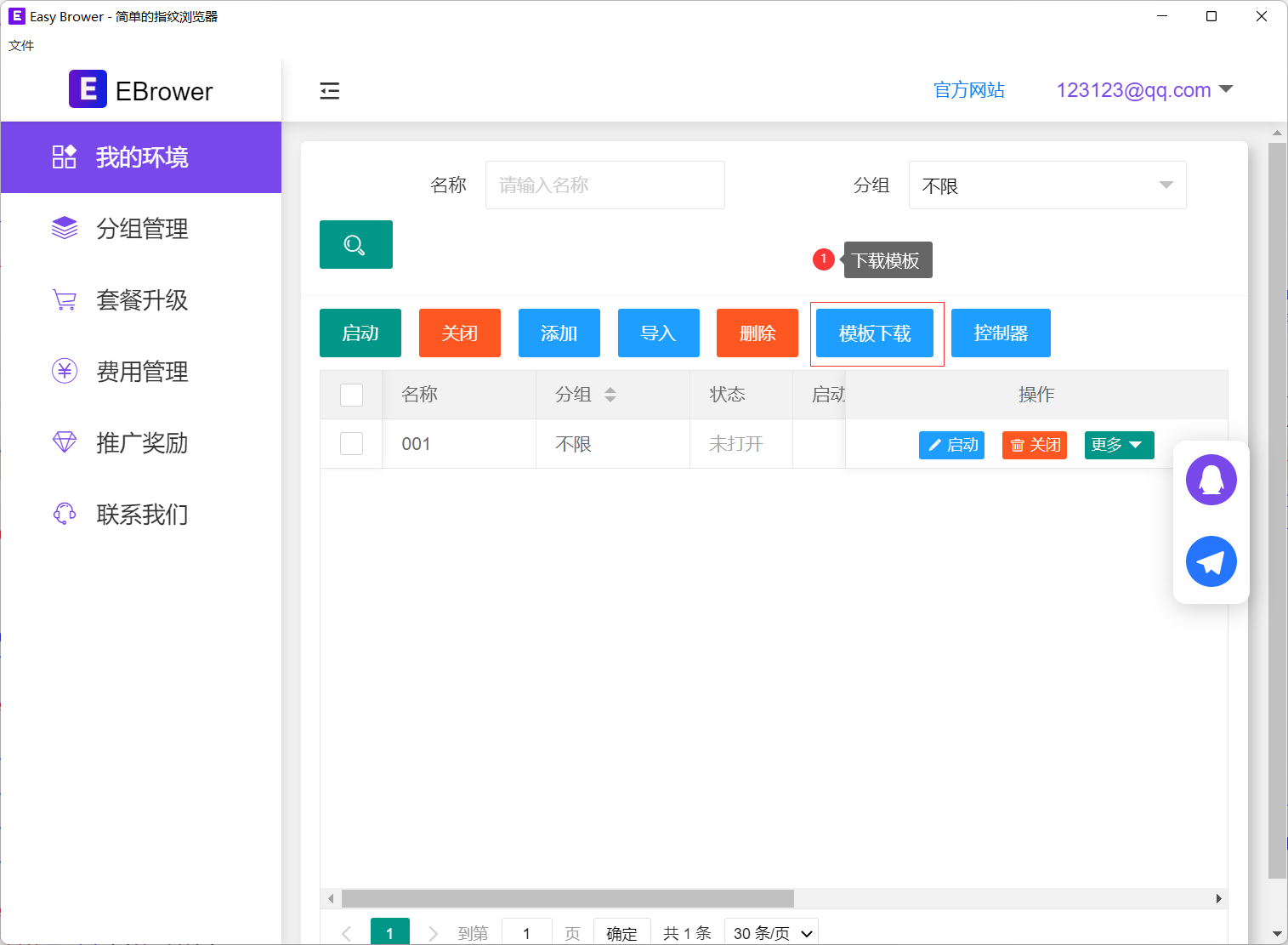Minimize the Easy Brower window
Screen dimensions: 1288x945
coord(1162,16)
